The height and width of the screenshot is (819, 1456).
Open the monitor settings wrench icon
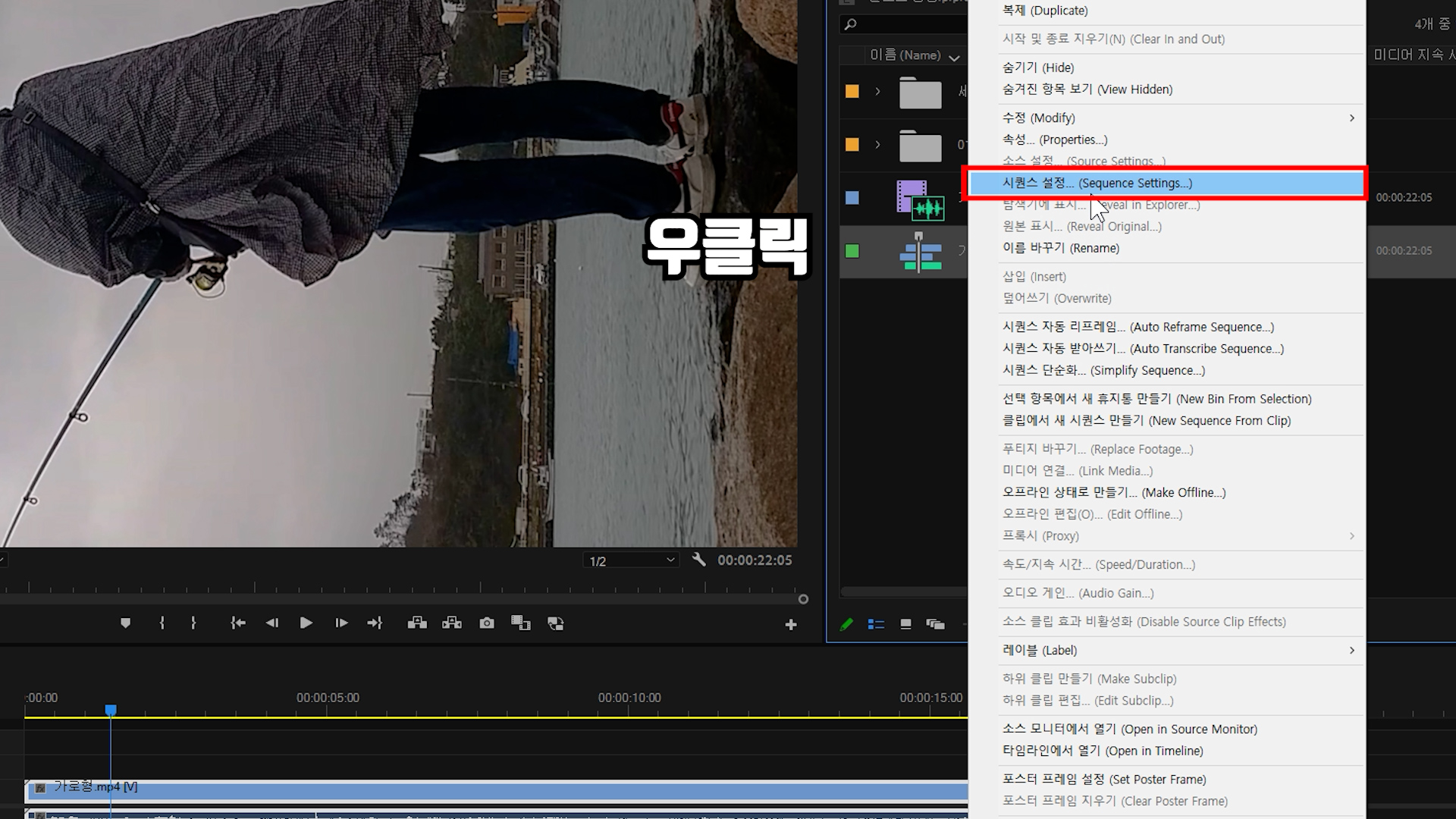pyautogui.click(x=699, y=560)
